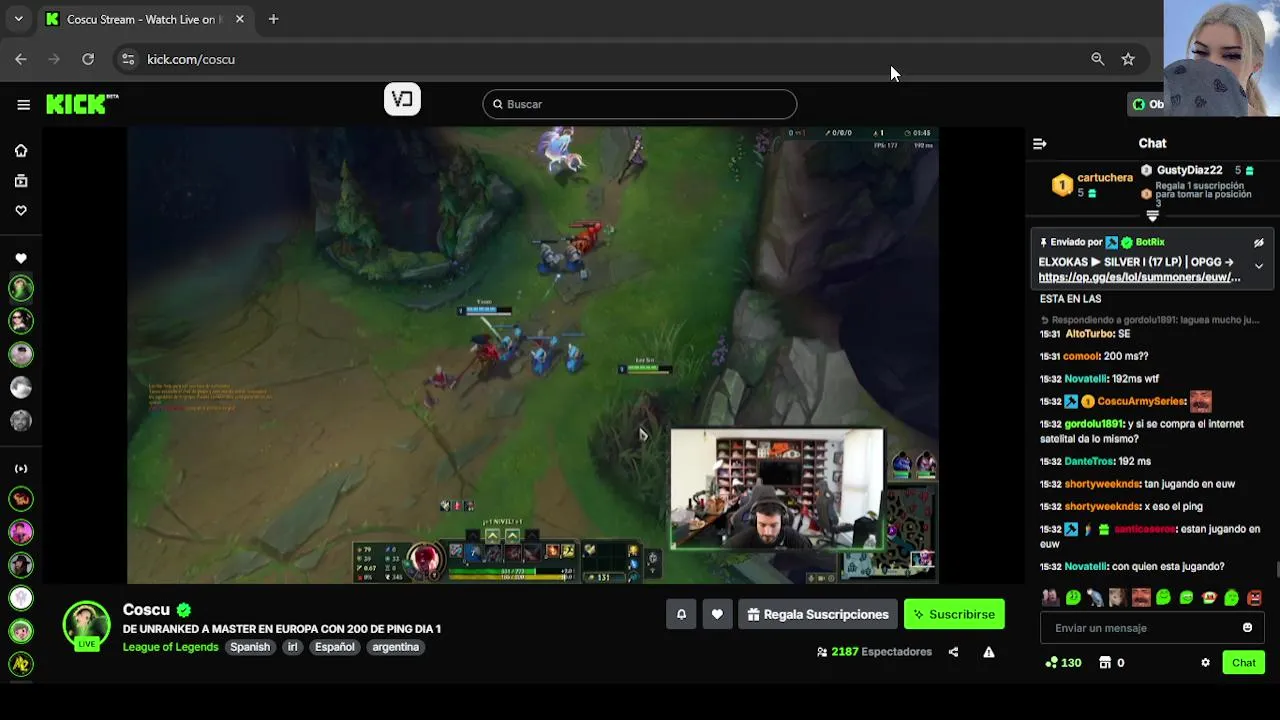Click the filled heart followed-channels header
The image size is (1280, 720).
coord(21,259)
